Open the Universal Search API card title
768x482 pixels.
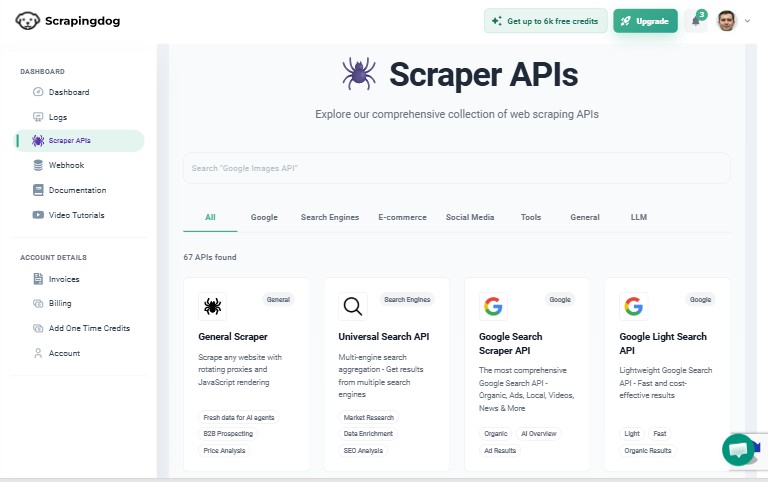coord(384,337)
